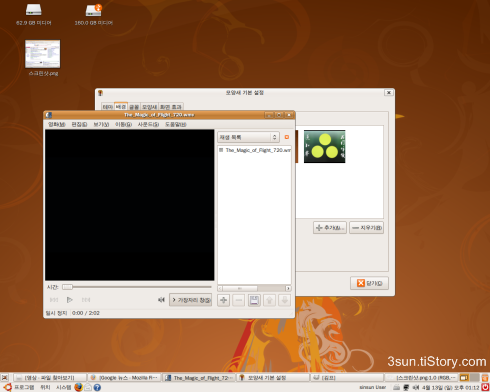This screenshot has width=490, height=392.
Task: Move playlist item down
Action: coord(285,300)
